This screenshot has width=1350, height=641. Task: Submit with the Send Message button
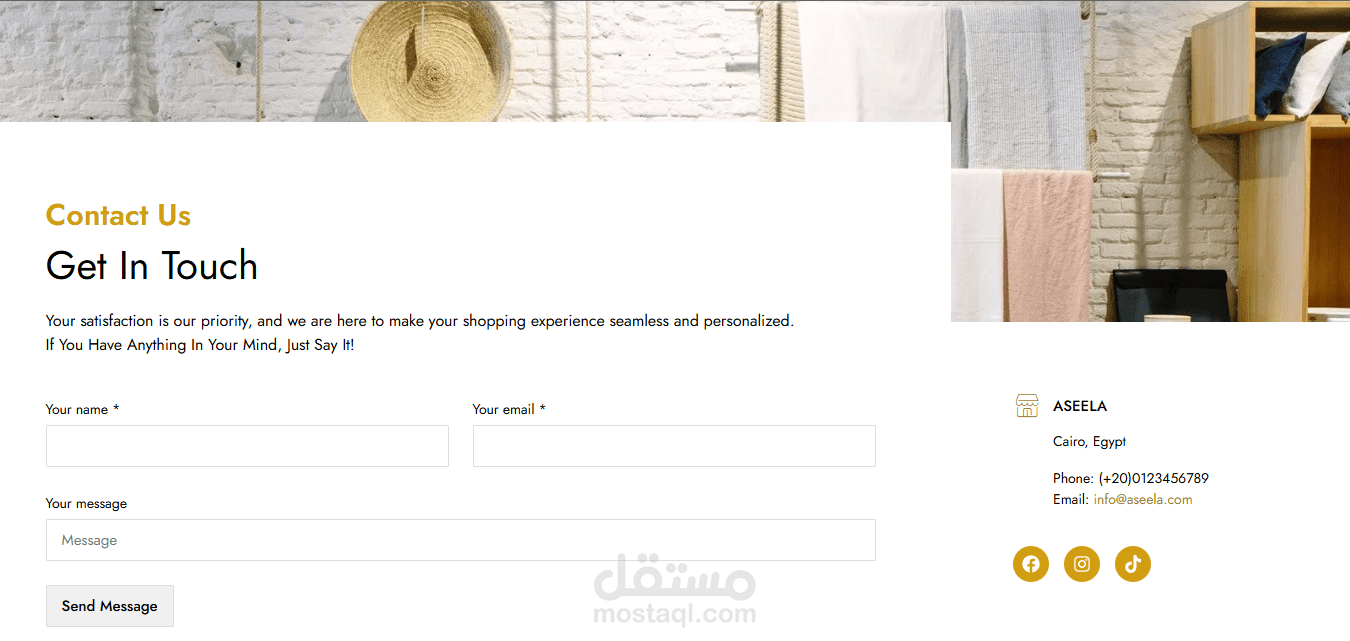coord(110,606)
